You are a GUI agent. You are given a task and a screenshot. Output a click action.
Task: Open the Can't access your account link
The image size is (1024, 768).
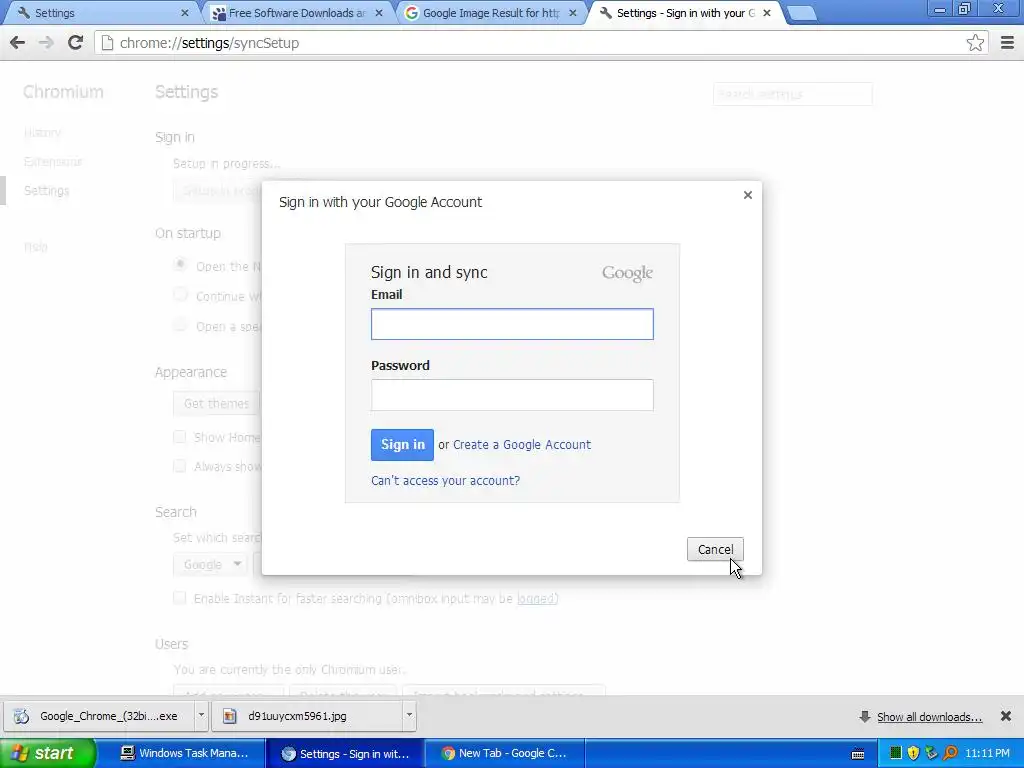(445, 481)
